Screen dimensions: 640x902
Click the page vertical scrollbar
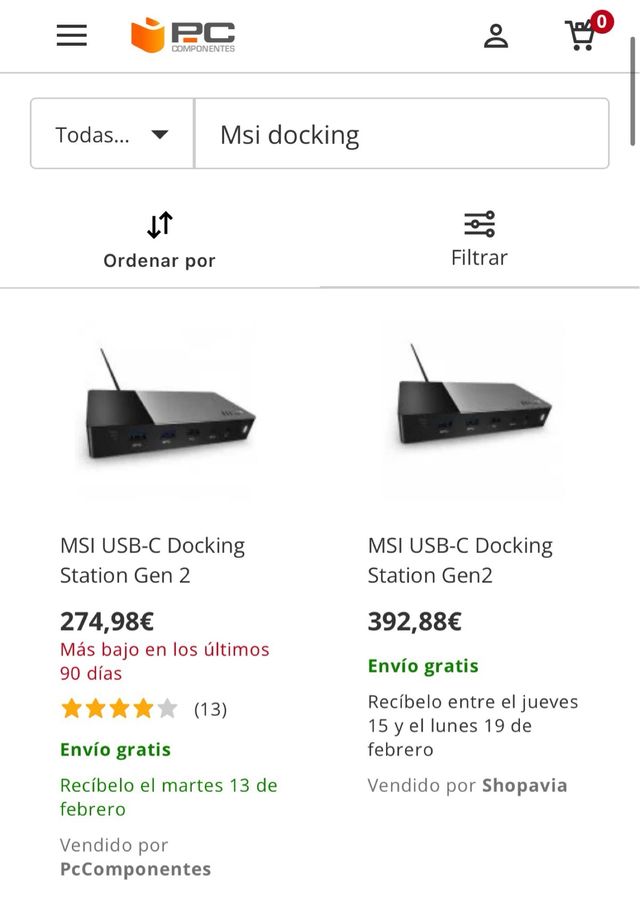point(633,90)
